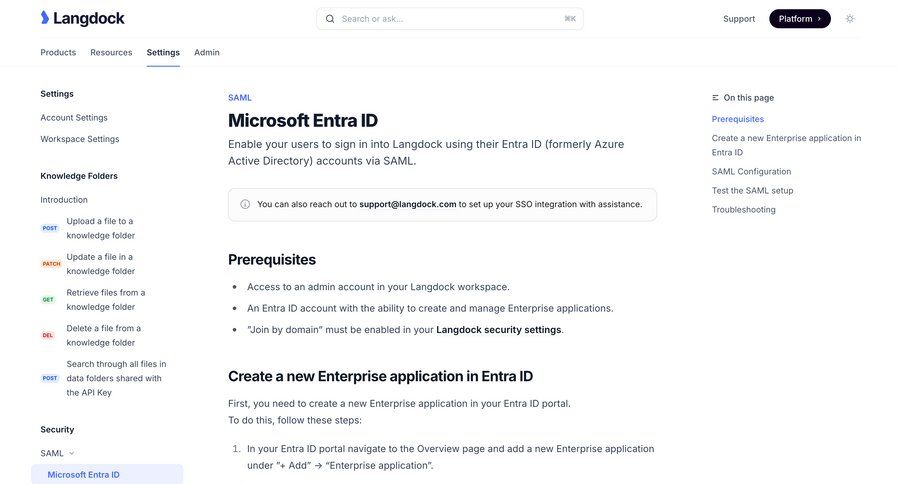Open Introduction under Knowledge Folders
The width and height of the screenshot is (900, 484).
[x=64, y=200]
